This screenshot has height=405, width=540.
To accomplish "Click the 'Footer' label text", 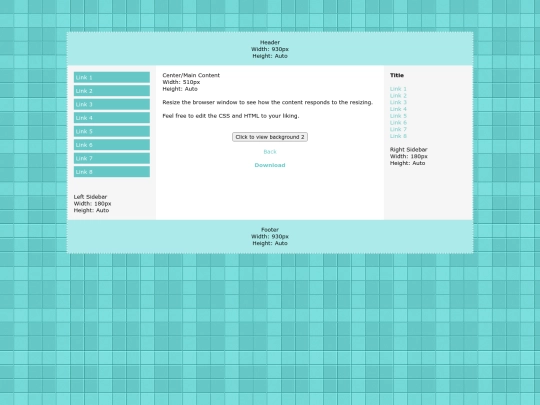I will tap(270, 230).
